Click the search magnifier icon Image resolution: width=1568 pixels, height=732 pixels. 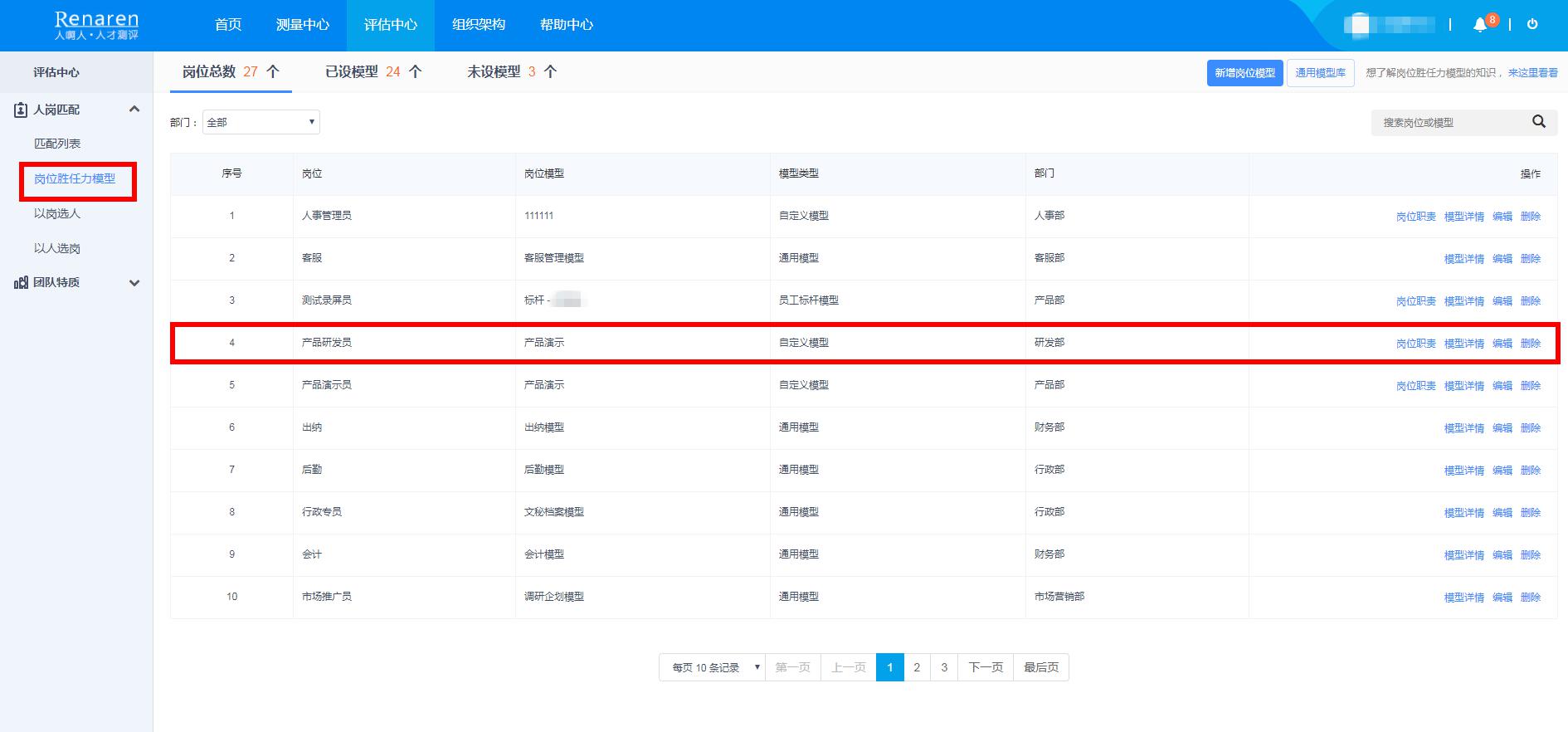point(1538,122)
